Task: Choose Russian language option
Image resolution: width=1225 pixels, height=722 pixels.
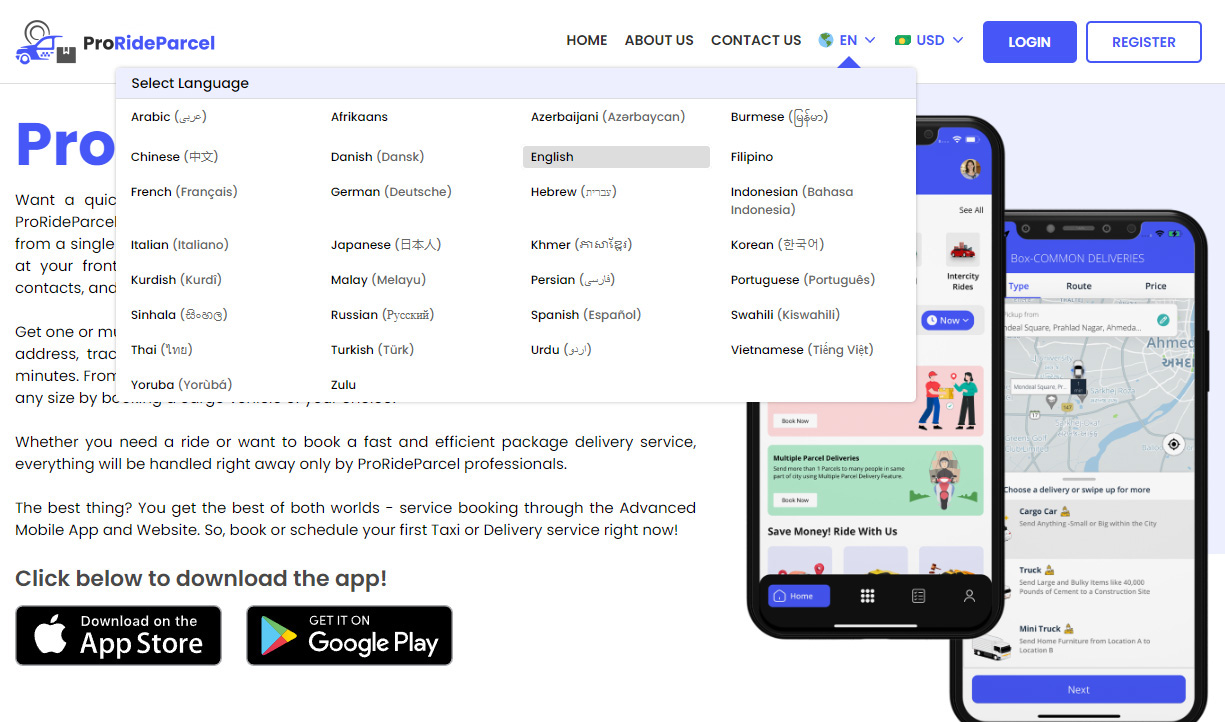Action: point(382,315)
